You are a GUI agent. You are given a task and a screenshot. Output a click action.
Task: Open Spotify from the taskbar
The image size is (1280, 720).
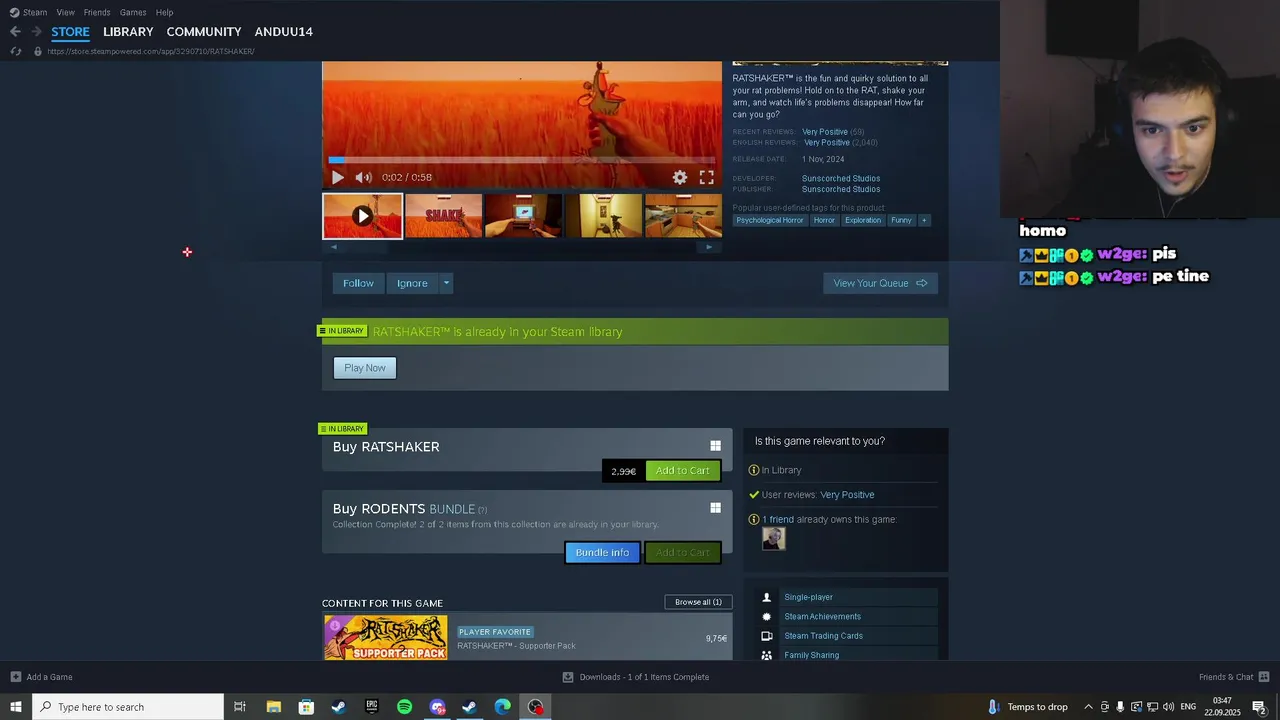(x=404, y=707)
